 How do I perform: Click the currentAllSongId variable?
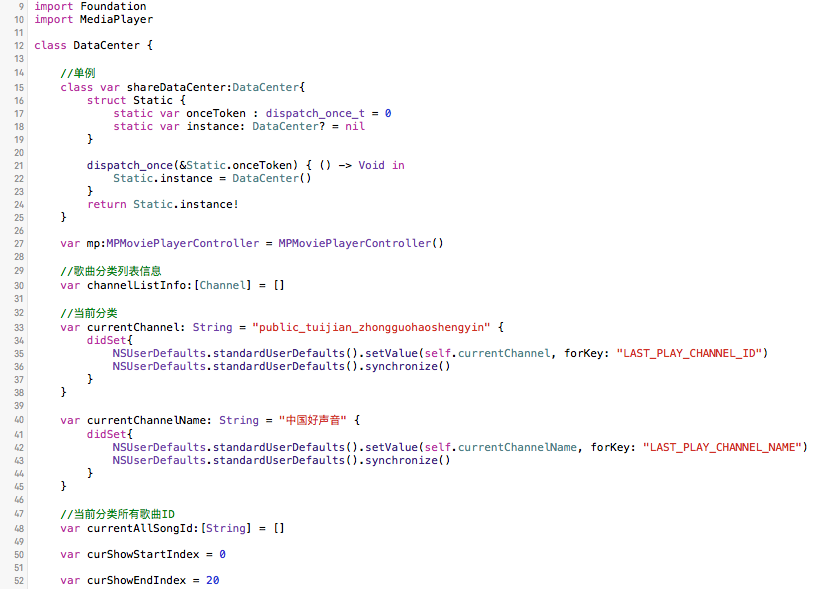143,528
